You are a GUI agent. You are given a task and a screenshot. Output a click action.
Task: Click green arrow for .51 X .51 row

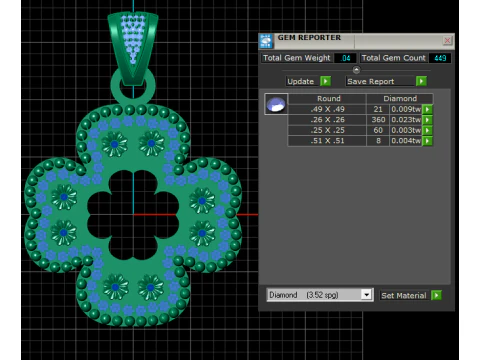pyautogui.click(x=427, y=141)
